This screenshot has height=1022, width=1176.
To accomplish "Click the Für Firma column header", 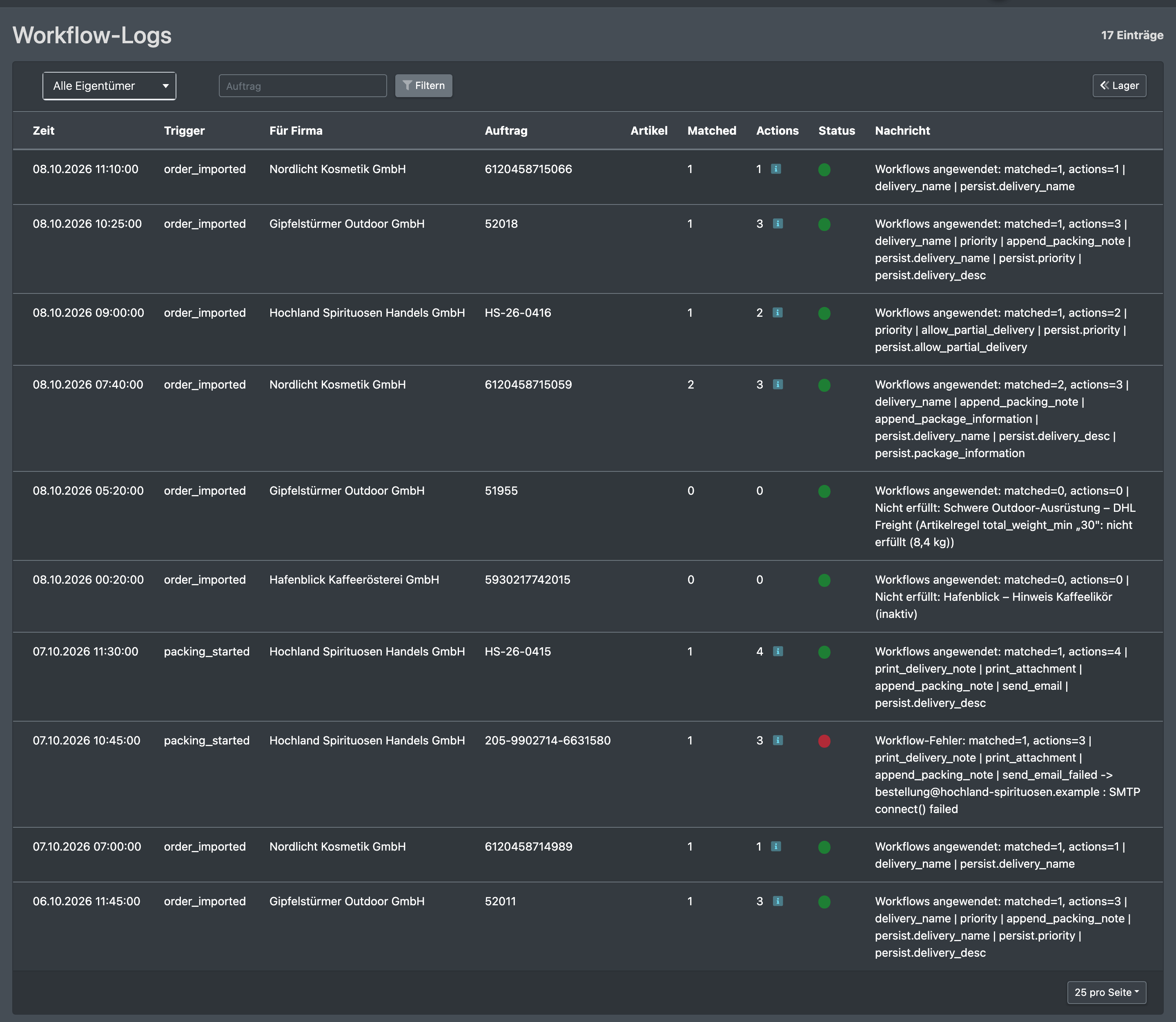I will click(x=296, y=131).
